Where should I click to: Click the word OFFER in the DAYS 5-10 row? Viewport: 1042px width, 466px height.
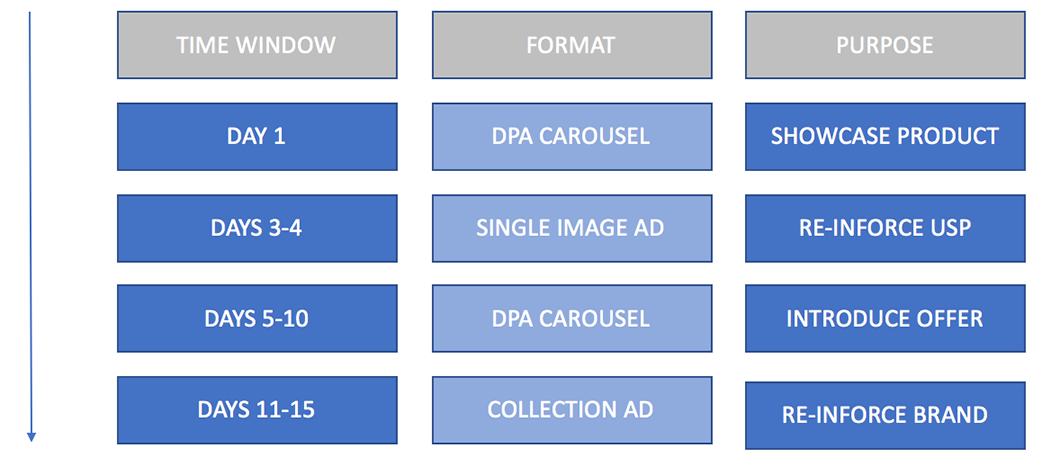tap(948, 318)
